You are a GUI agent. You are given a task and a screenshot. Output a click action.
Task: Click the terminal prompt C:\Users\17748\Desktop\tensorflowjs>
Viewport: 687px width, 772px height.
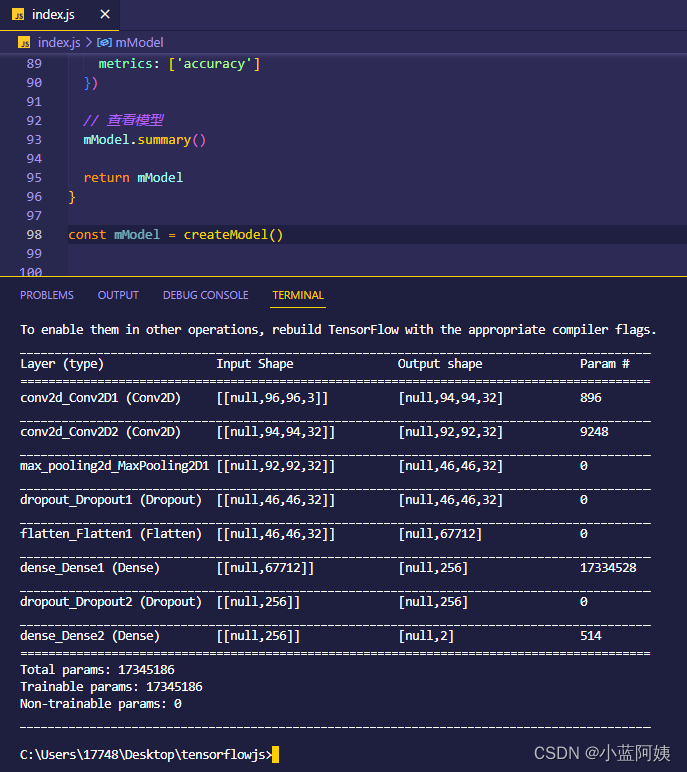(x=146, y=755)
